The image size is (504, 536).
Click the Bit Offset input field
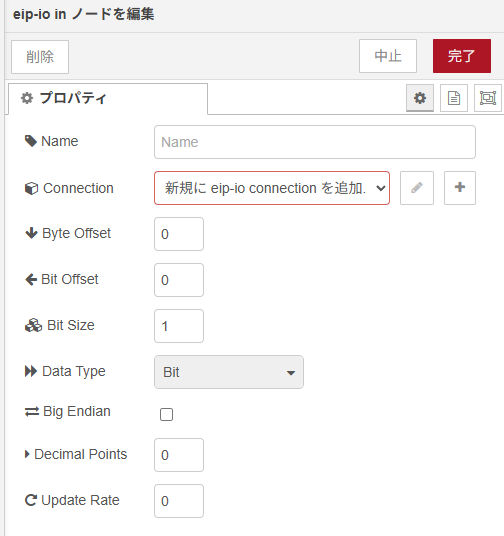click(x=179, y=280)
